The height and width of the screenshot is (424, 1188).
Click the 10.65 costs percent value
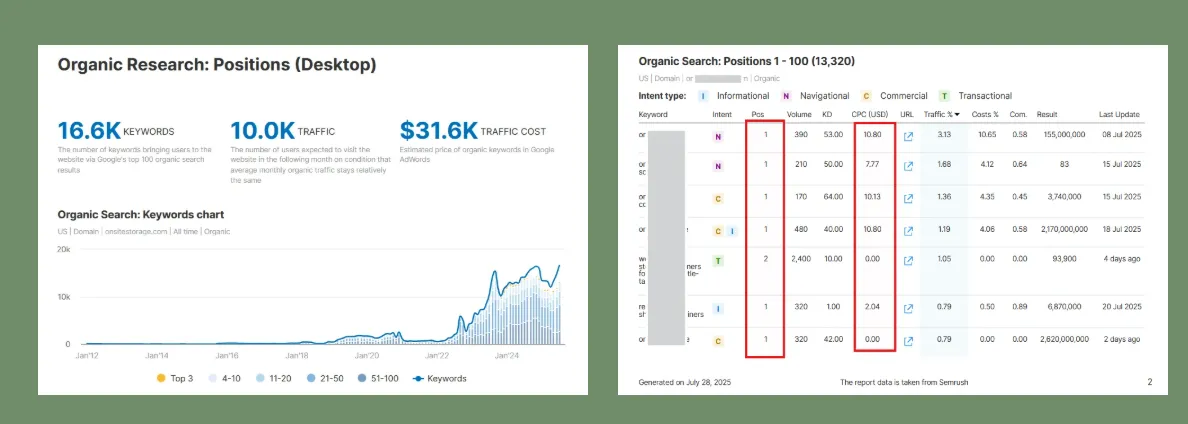(987, 135)
